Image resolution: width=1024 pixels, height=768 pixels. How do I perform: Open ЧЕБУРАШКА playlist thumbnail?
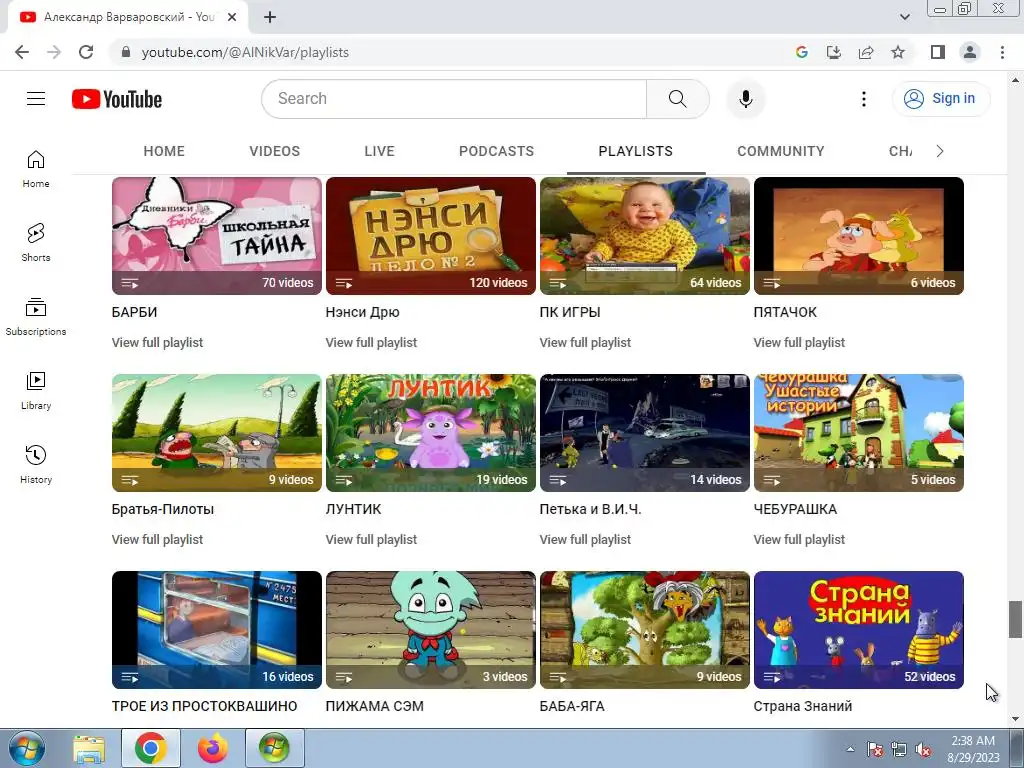[859, 433]
